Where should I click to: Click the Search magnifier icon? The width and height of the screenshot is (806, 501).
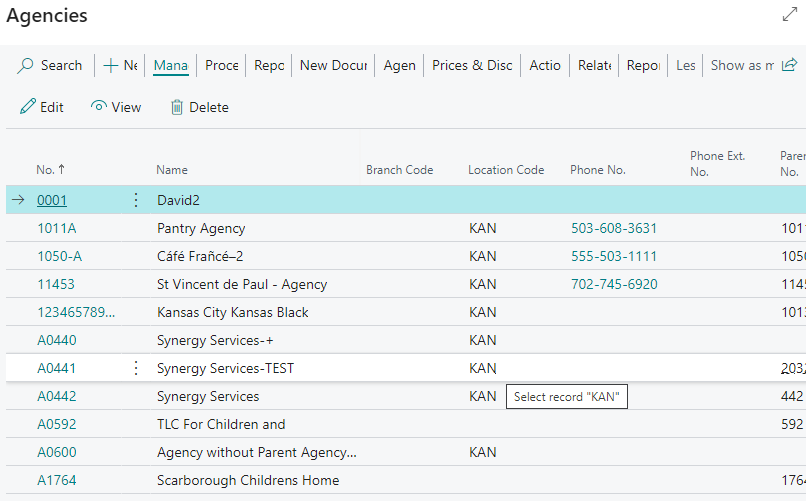(26, 65)
